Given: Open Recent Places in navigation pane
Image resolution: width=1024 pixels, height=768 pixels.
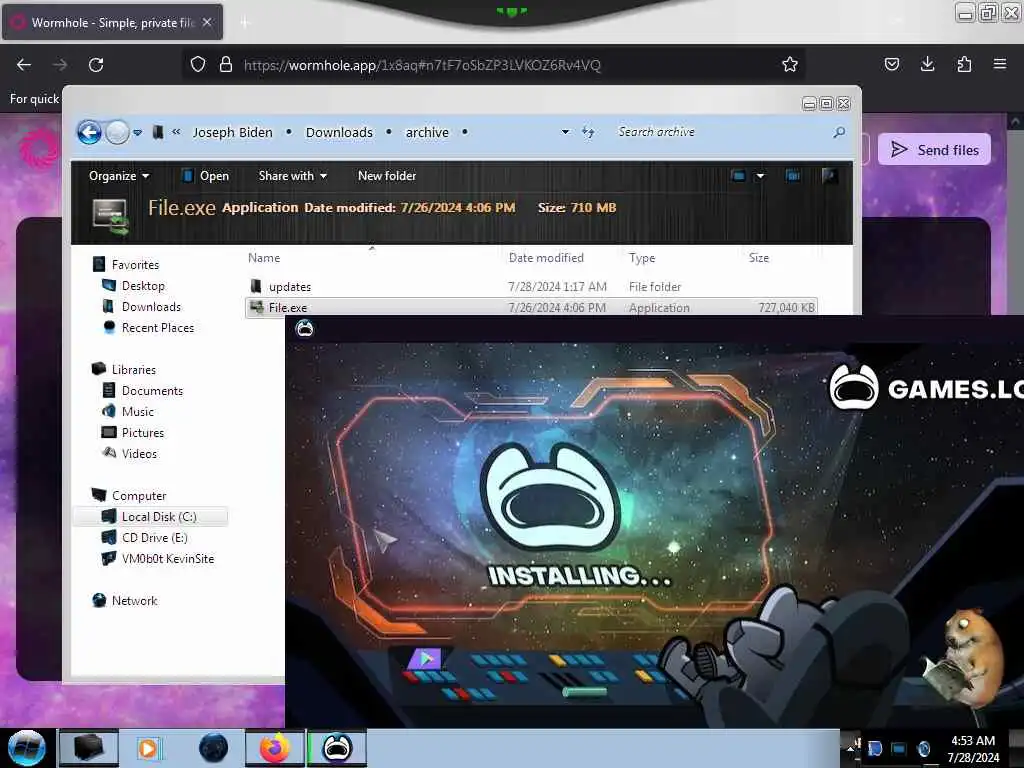Looking at the screenshot, I should pyautogui.click(x=157, y=328).
